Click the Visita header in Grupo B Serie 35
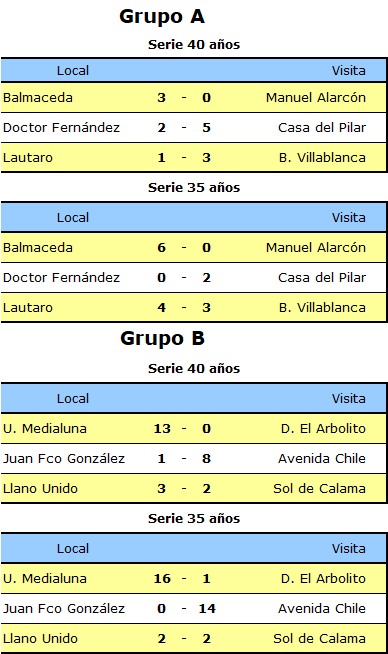 click(x=349, y=549)
